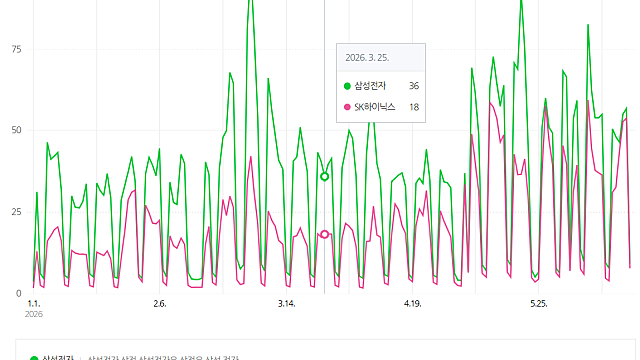The height and width of the screenshot is (360, 640).
Task: Click the 1.1. date label on x-axis
Action: tap(33, 304)
